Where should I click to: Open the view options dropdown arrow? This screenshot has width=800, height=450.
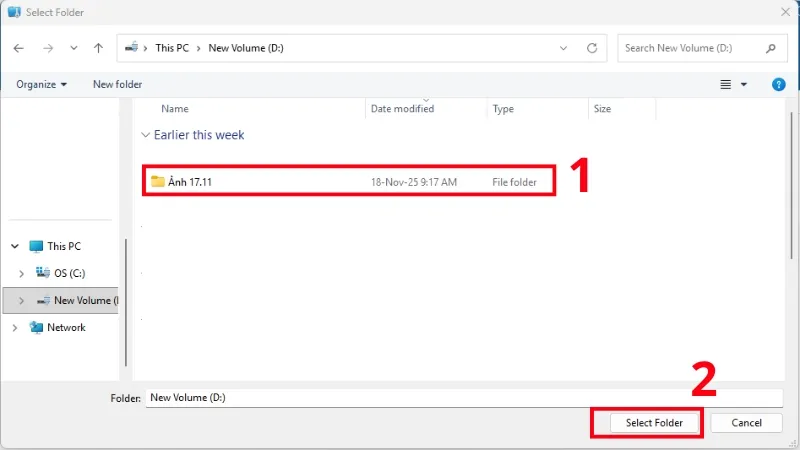(744, 85)
